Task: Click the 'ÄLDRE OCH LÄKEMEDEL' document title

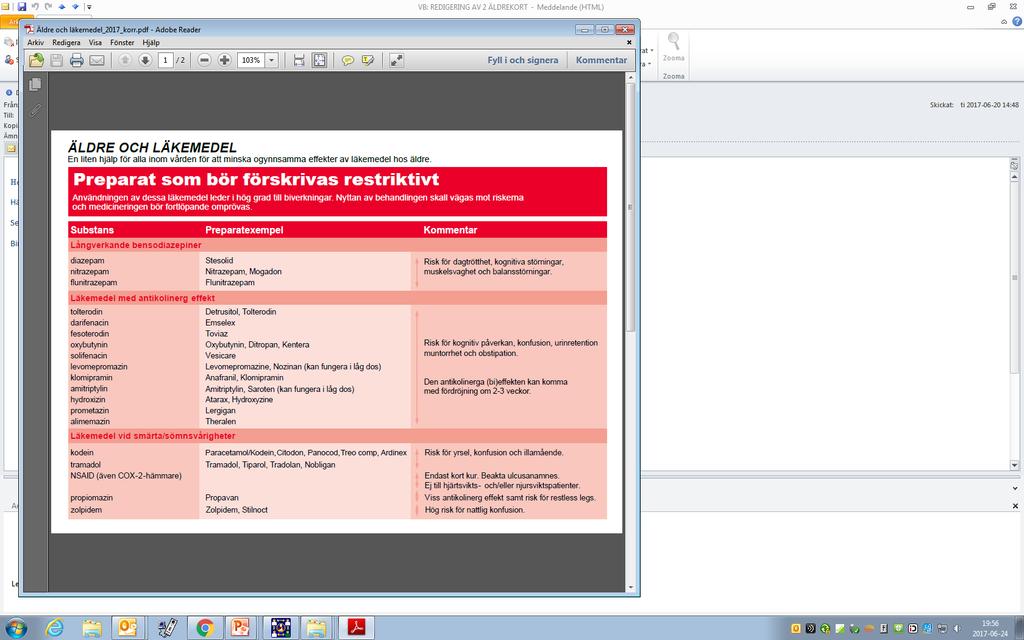Action: [152, 148]
